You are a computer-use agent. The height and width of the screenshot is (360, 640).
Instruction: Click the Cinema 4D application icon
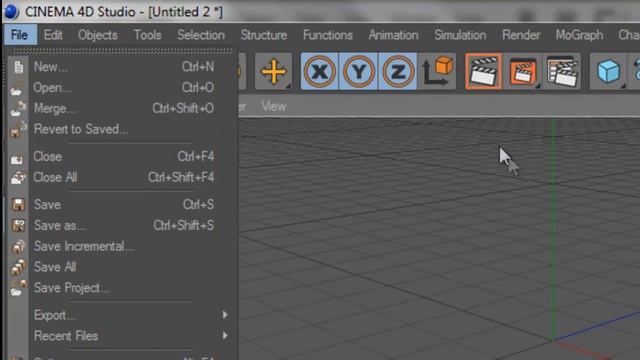pyautogui.click(x=11, y=11)
